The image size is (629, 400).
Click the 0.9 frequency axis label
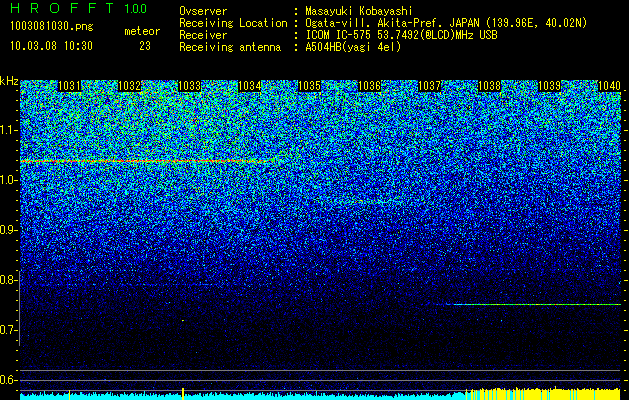click(8, 230)
